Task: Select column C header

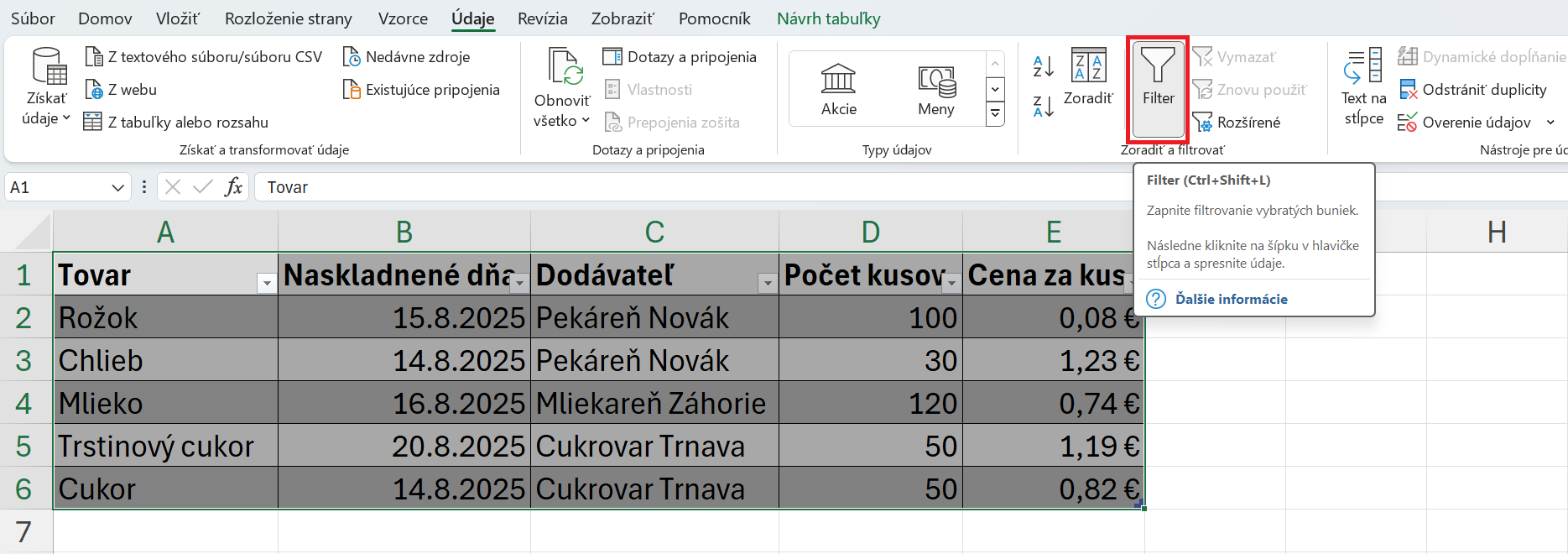Action: tap(654, 232)
